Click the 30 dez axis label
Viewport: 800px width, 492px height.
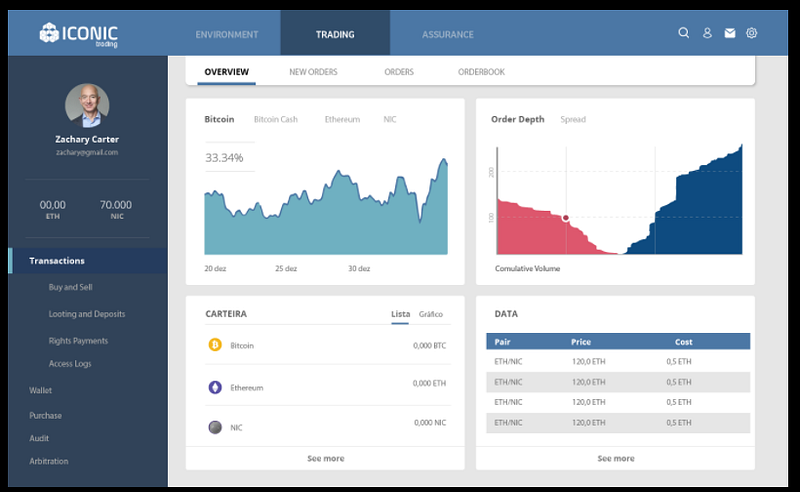359,268
